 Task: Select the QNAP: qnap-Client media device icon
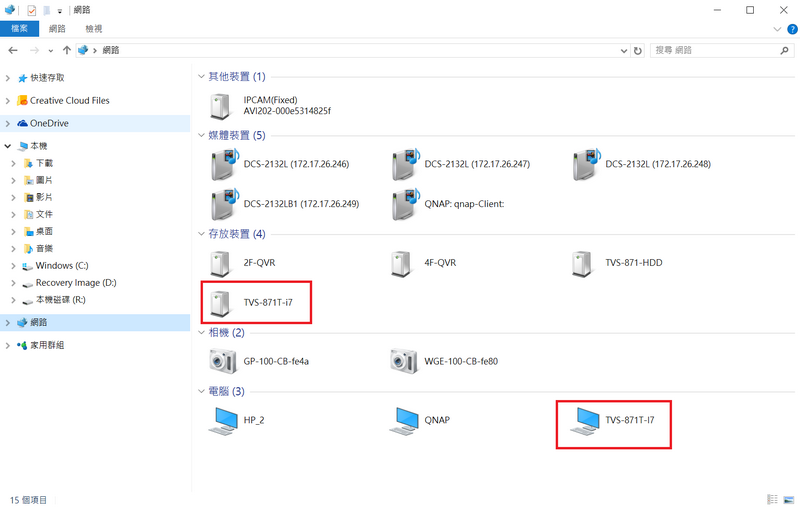coord(406,204)
